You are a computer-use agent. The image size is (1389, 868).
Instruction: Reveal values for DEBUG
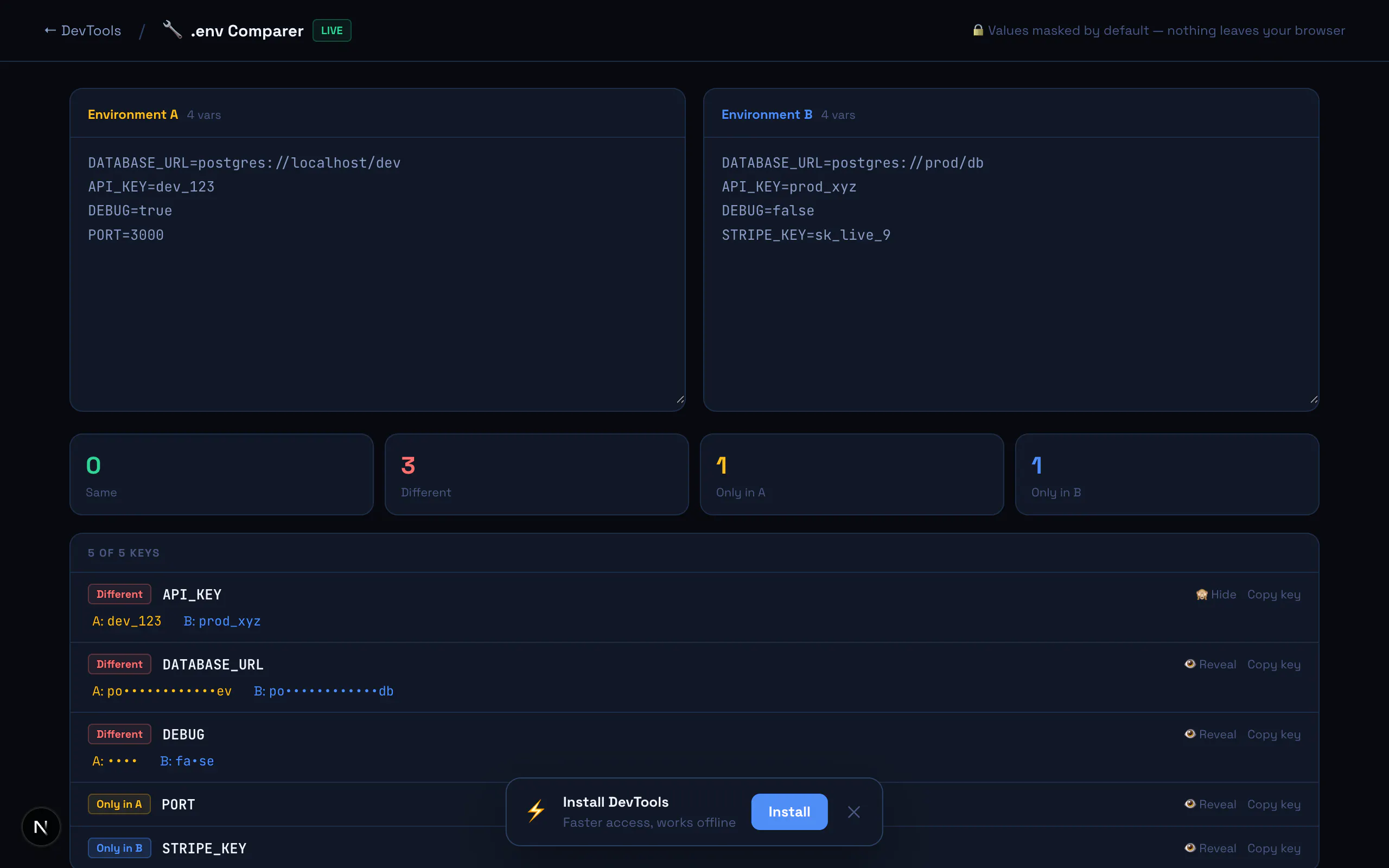click(1210, 734)
